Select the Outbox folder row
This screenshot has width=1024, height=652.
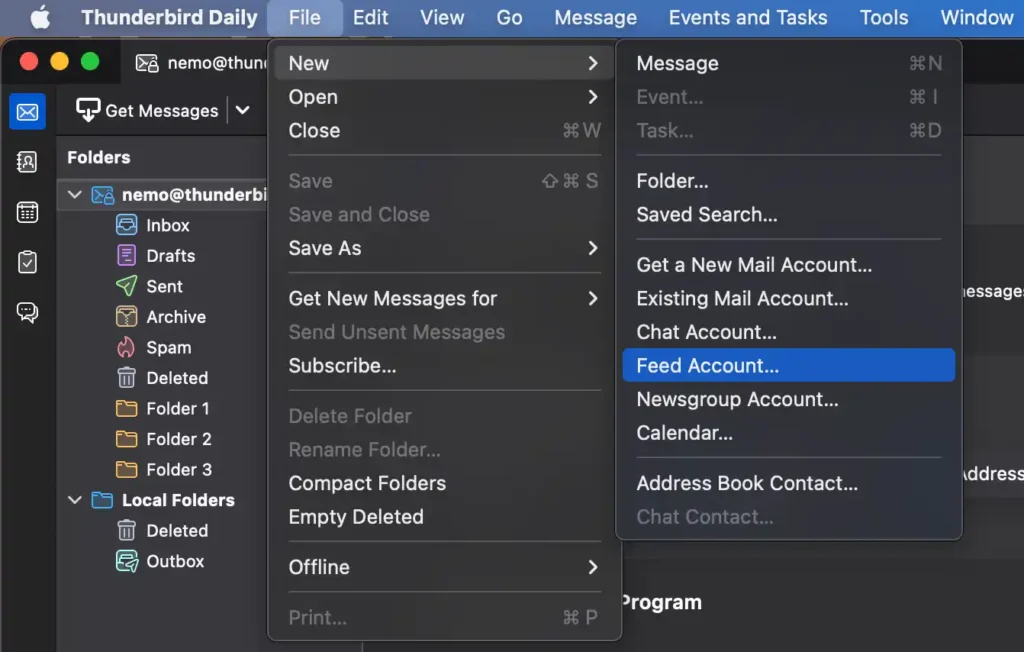coord(163,561)
